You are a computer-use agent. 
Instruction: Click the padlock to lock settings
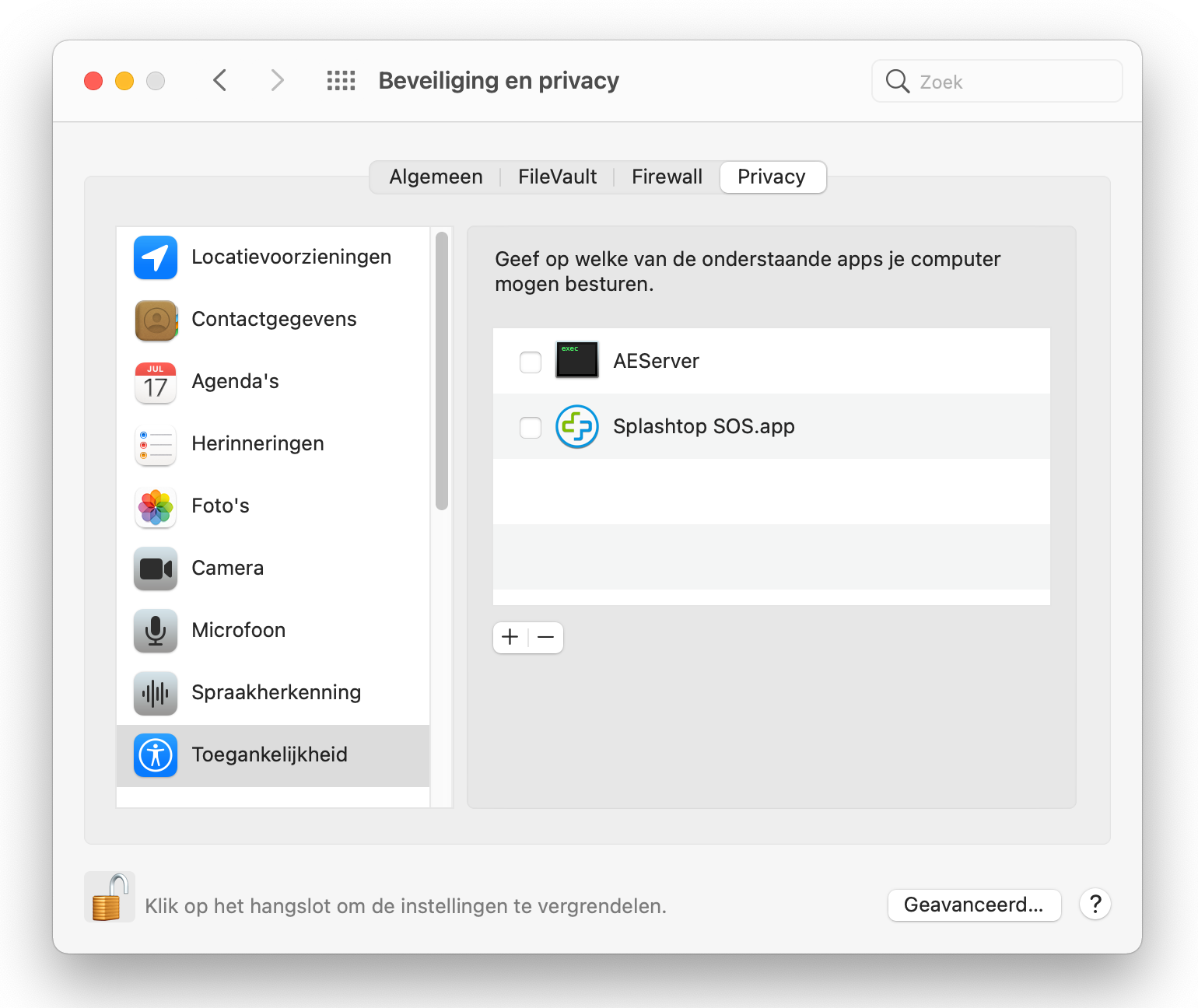pos(109,898)
